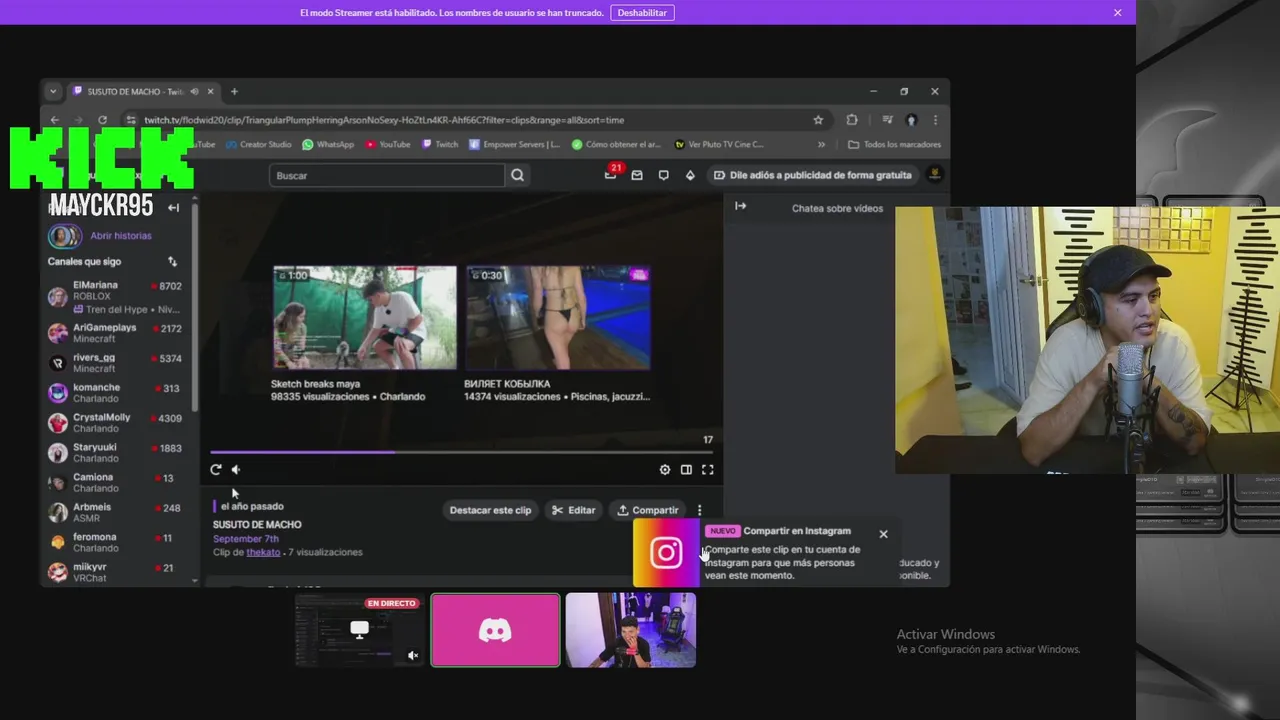Open the Abrir historias link

coord(121,236)
